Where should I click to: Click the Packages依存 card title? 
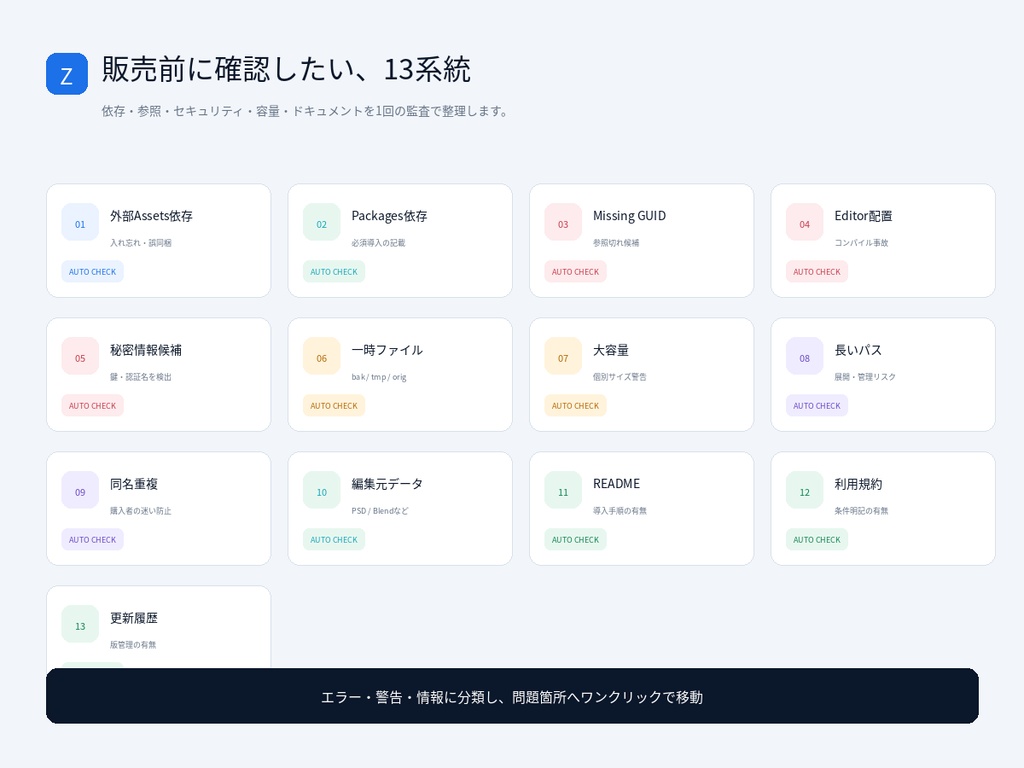[389, 216]
